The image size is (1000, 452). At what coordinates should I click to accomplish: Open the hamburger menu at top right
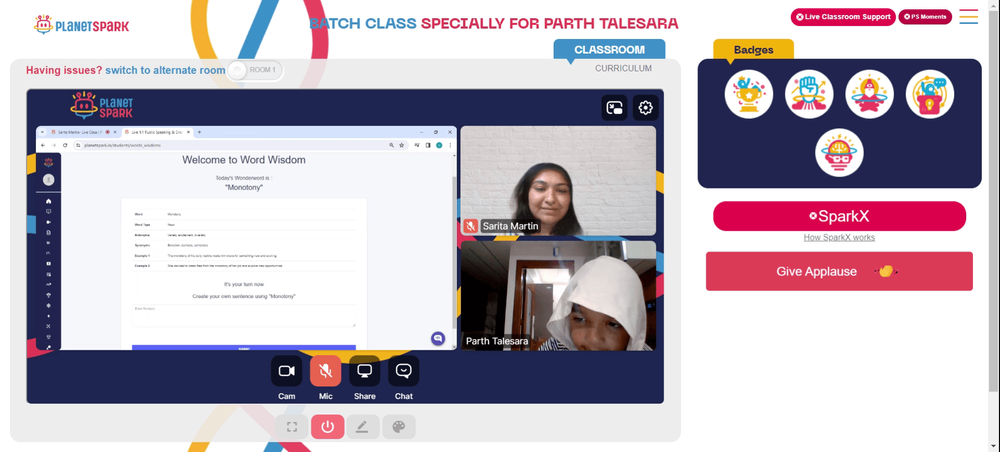coord(968,17)
